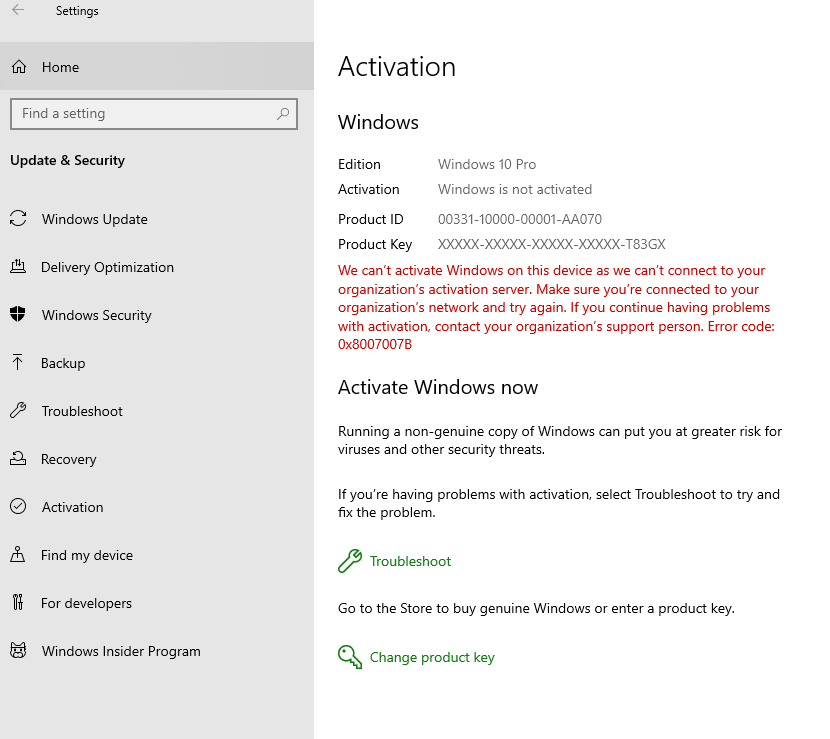Click the green wrench Troubleshoot icon

click(350, 561)
